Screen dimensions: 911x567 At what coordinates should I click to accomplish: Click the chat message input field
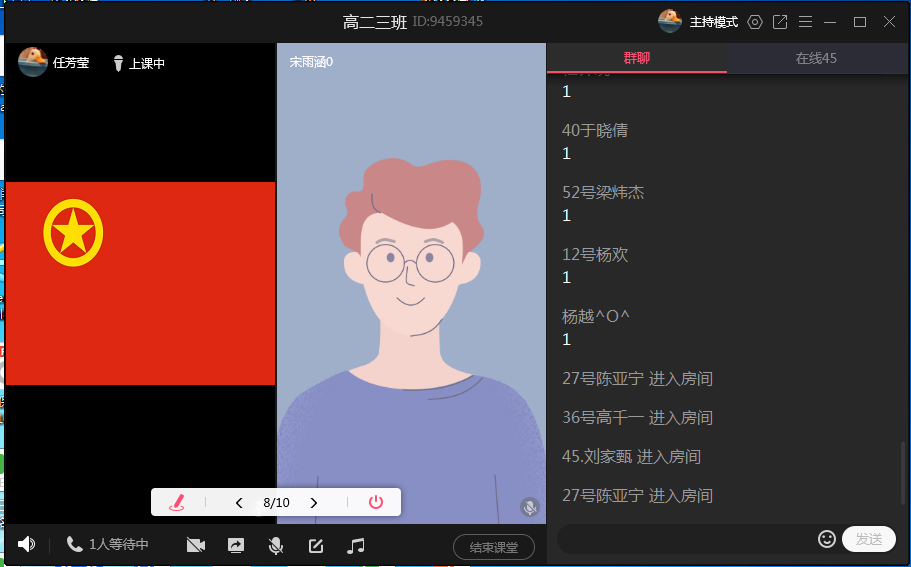(x=686, y=539)
